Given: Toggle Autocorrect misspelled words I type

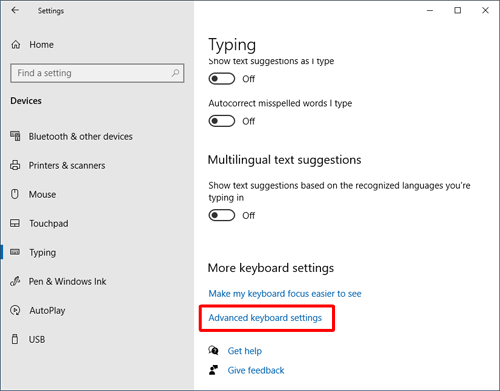Looking at the screenshot, I should pyautogui.click(x=222, y=121).
